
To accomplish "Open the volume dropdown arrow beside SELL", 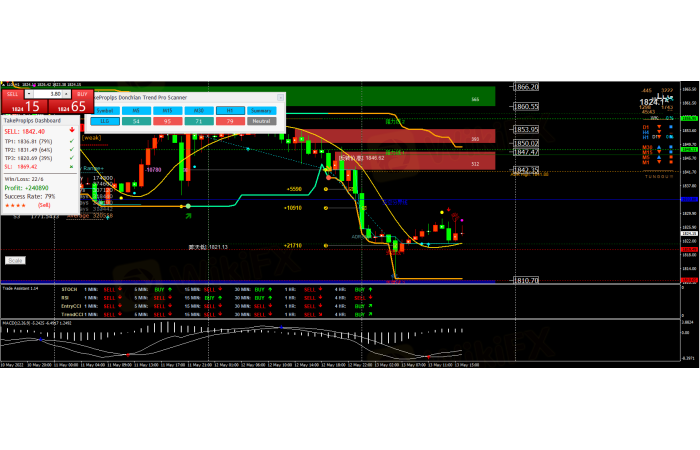I will click(x=30, y=93).
